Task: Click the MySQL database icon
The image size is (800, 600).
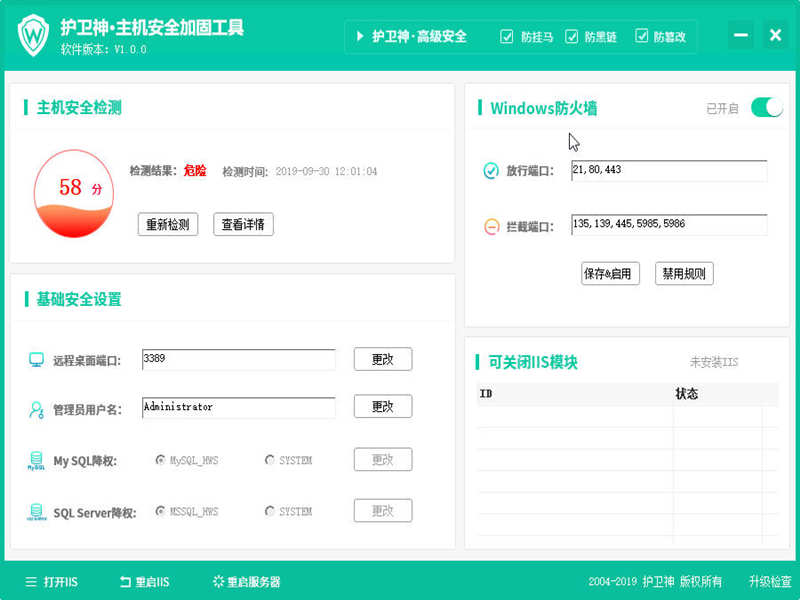Action: pos(36,461)
